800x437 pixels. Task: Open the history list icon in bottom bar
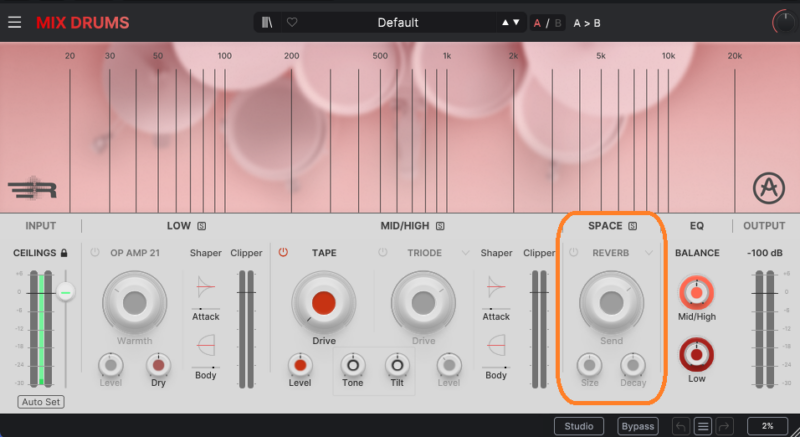tap(703, 426)
